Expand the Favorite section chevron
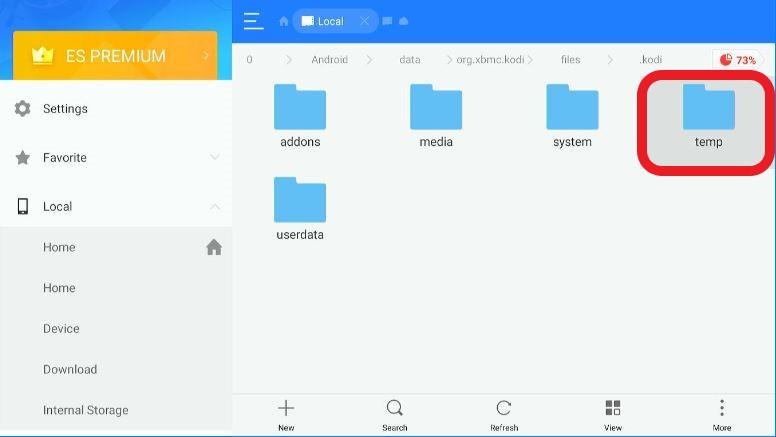776x437 pixels. 214,157
